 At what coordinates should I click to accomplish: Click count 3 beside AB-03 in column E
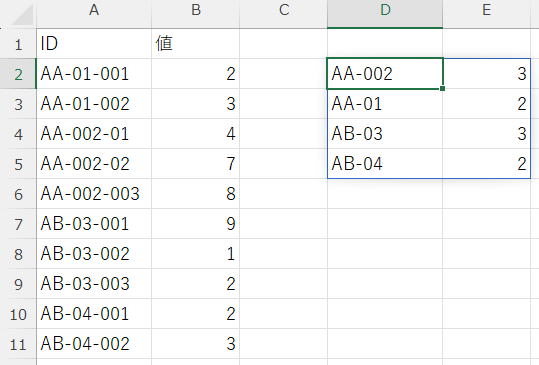click(486, 134)
